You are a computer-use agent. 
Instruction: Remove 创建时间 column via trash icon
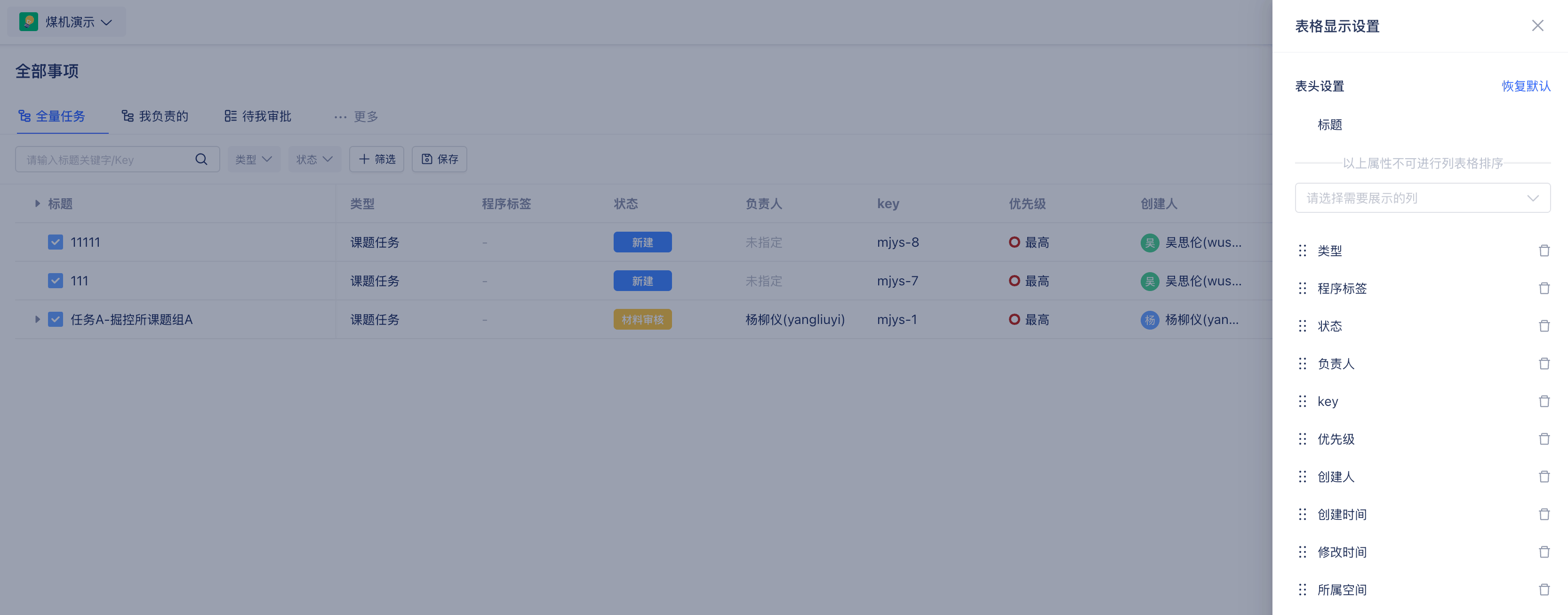1544,515
